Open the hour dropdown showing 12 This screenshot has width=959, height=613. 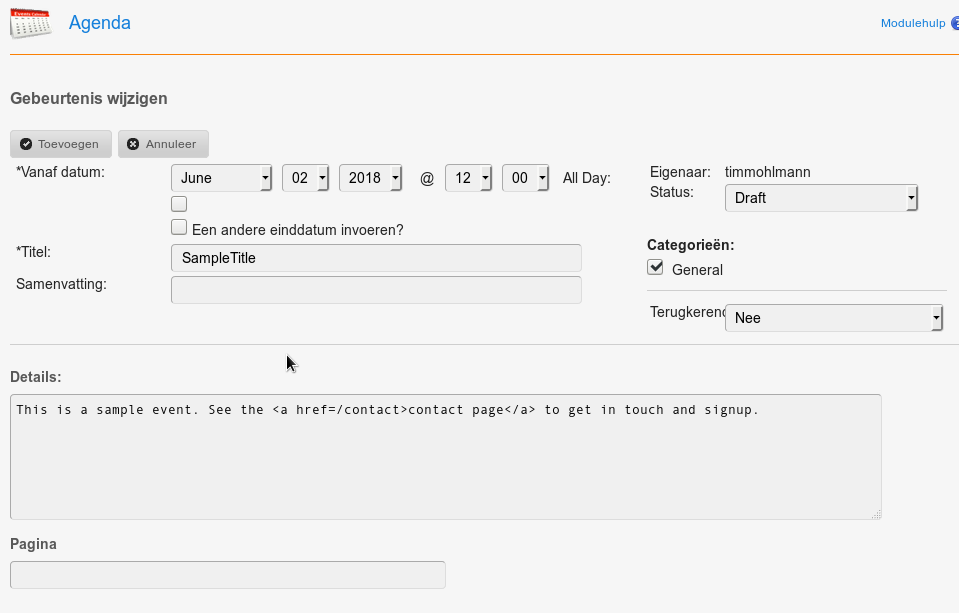(468, 178)
